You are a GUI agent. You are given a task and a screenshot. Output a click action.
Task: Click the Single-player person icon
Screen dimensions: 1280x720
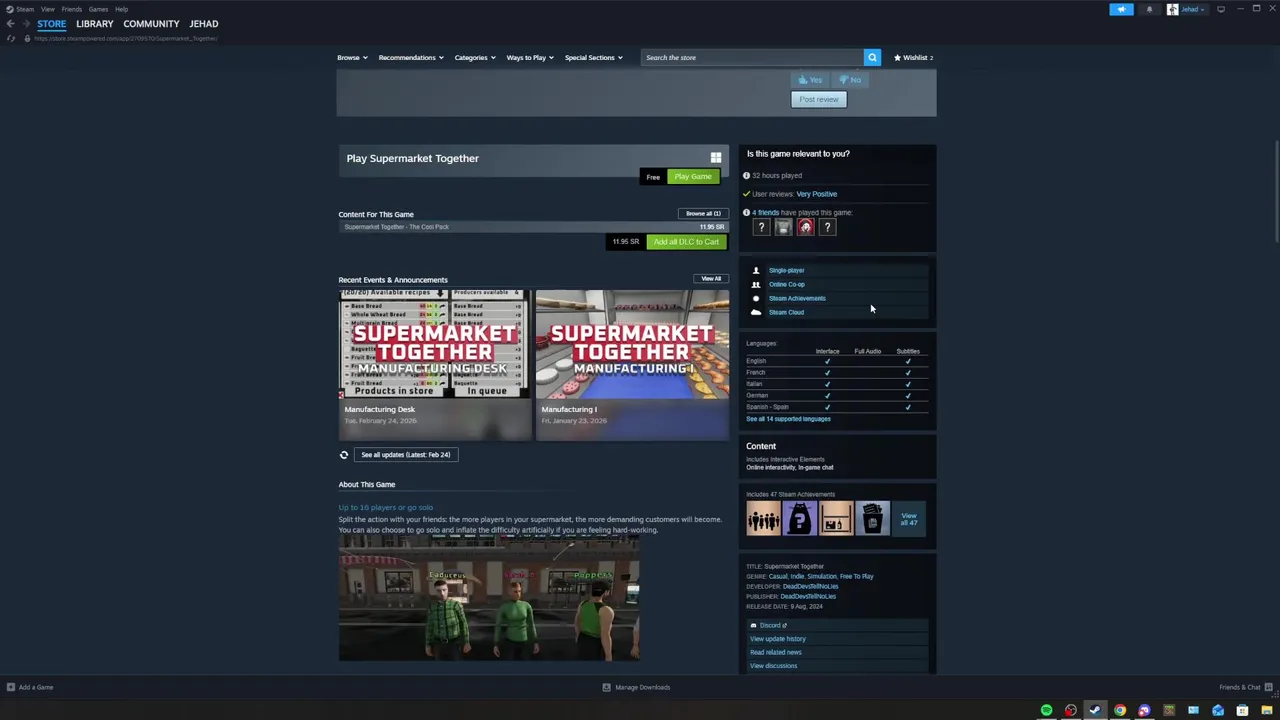(x=756, y=270)
